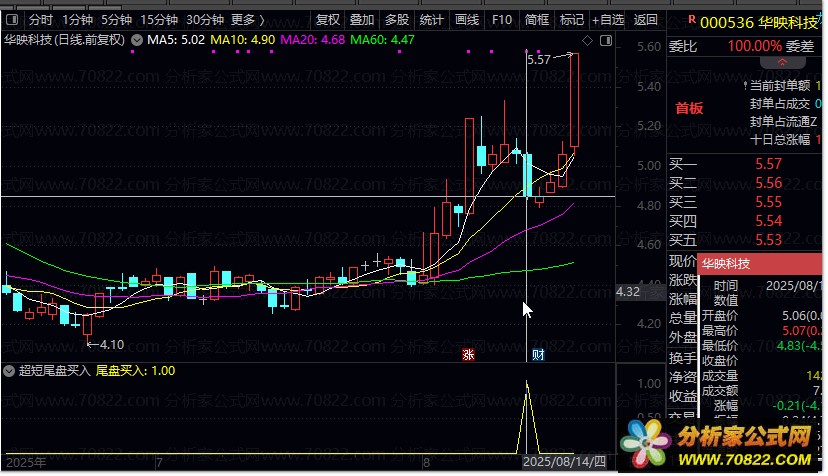Expand the 超短尾盘买入 indicator dropdown
Image resolution: width=828 pixels, height=476 pixels.
coord(8,371)
